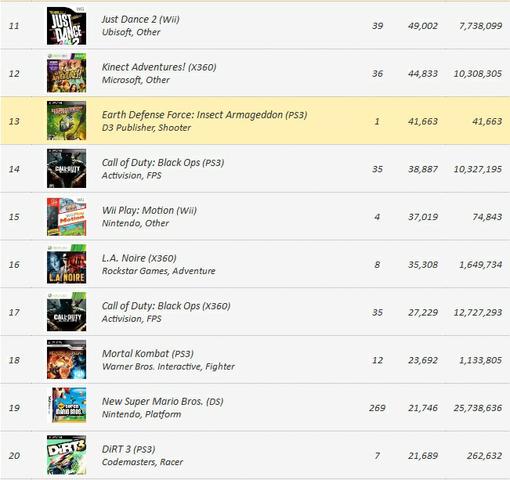Select the Earth Defense Force cover art
This screenshot has width=510, height=480.
[x=66, y=121]
